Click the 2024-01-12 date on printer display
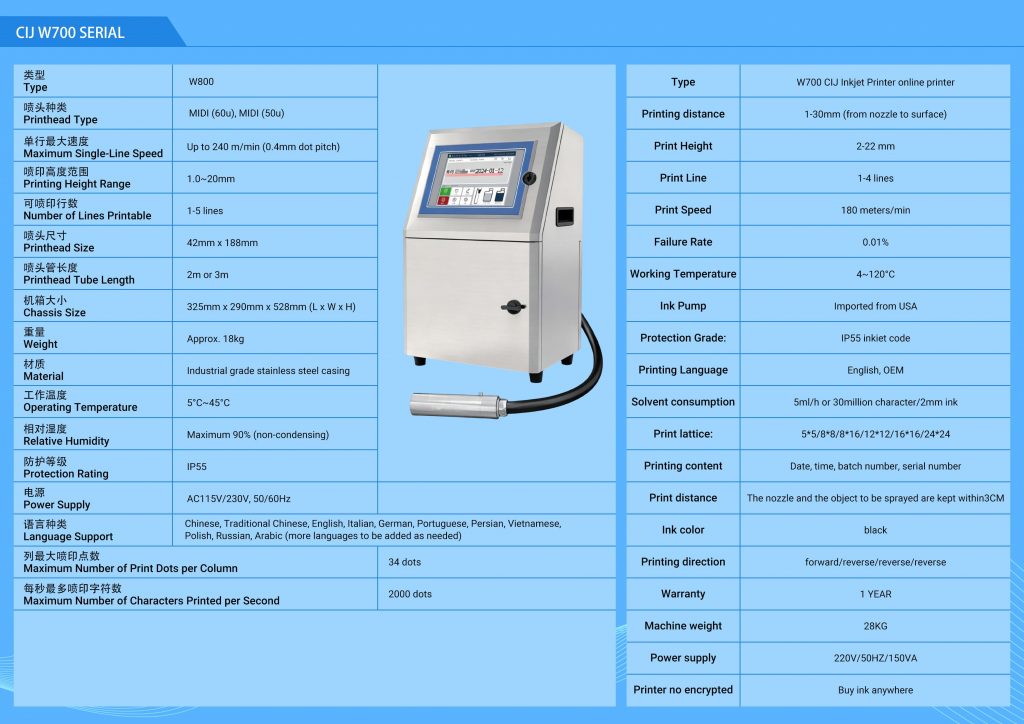This screenshot has width=1024, height=724. [487, 171]
